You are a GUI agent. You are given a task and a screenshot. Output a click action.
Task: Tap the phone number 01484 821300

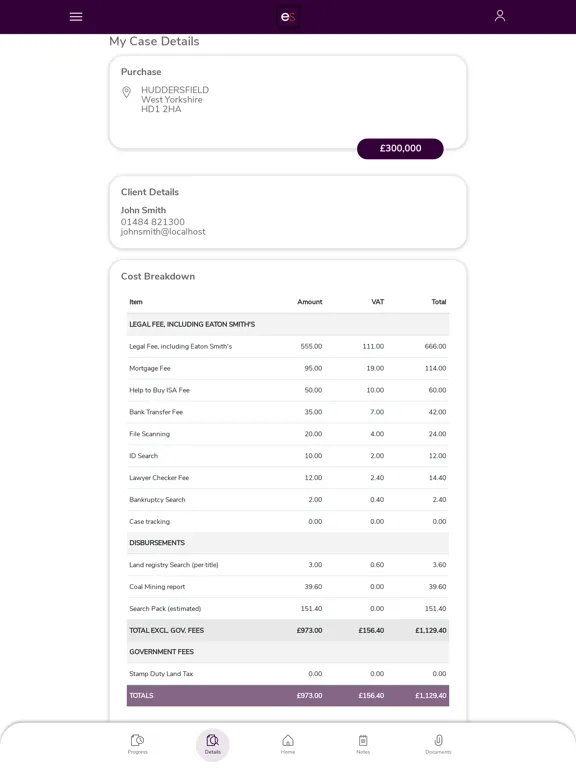(153, 222)
